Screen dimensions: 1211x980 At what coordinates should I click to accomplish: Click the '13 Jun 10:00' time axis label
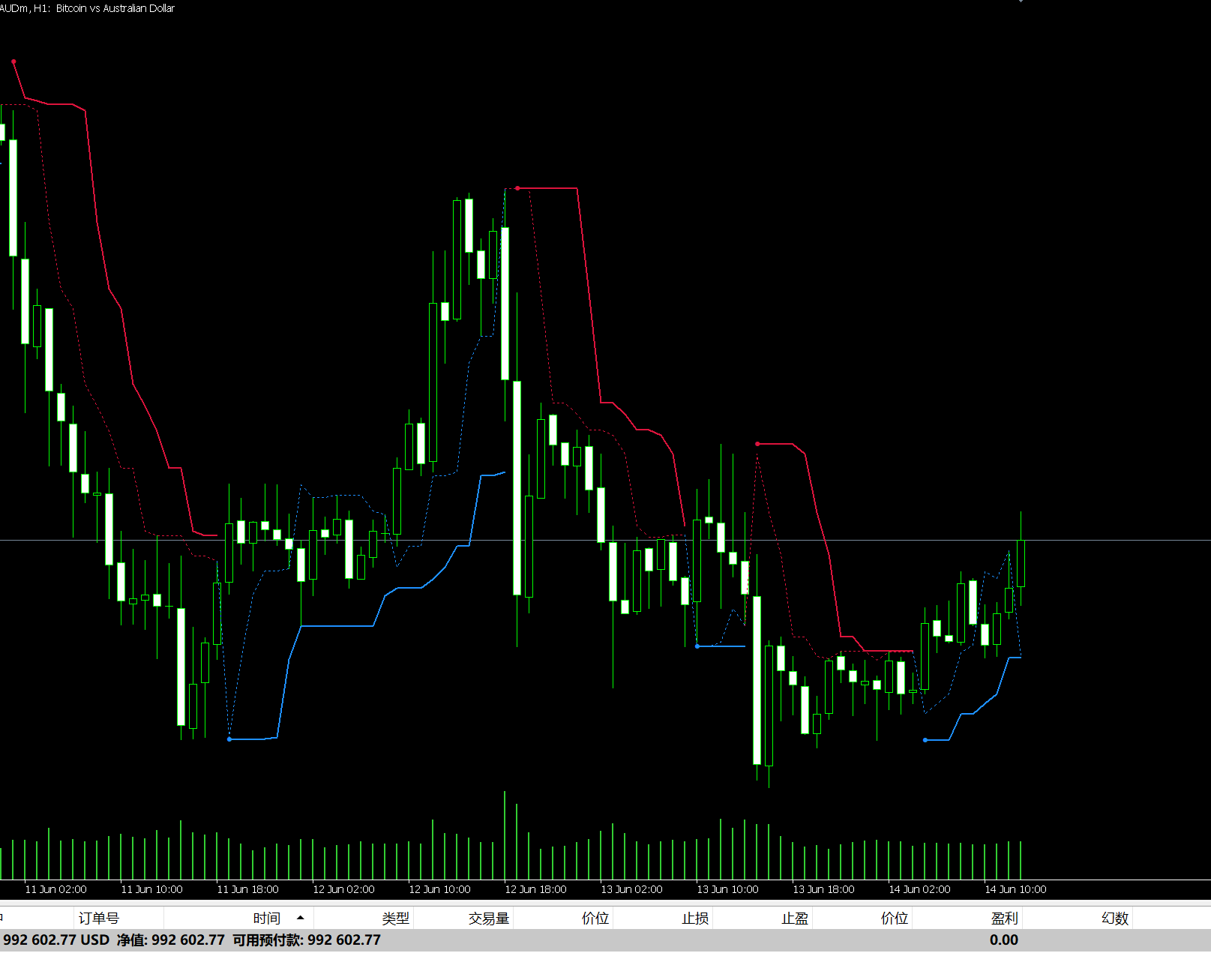pyautogui.click(x=728, y=889)
